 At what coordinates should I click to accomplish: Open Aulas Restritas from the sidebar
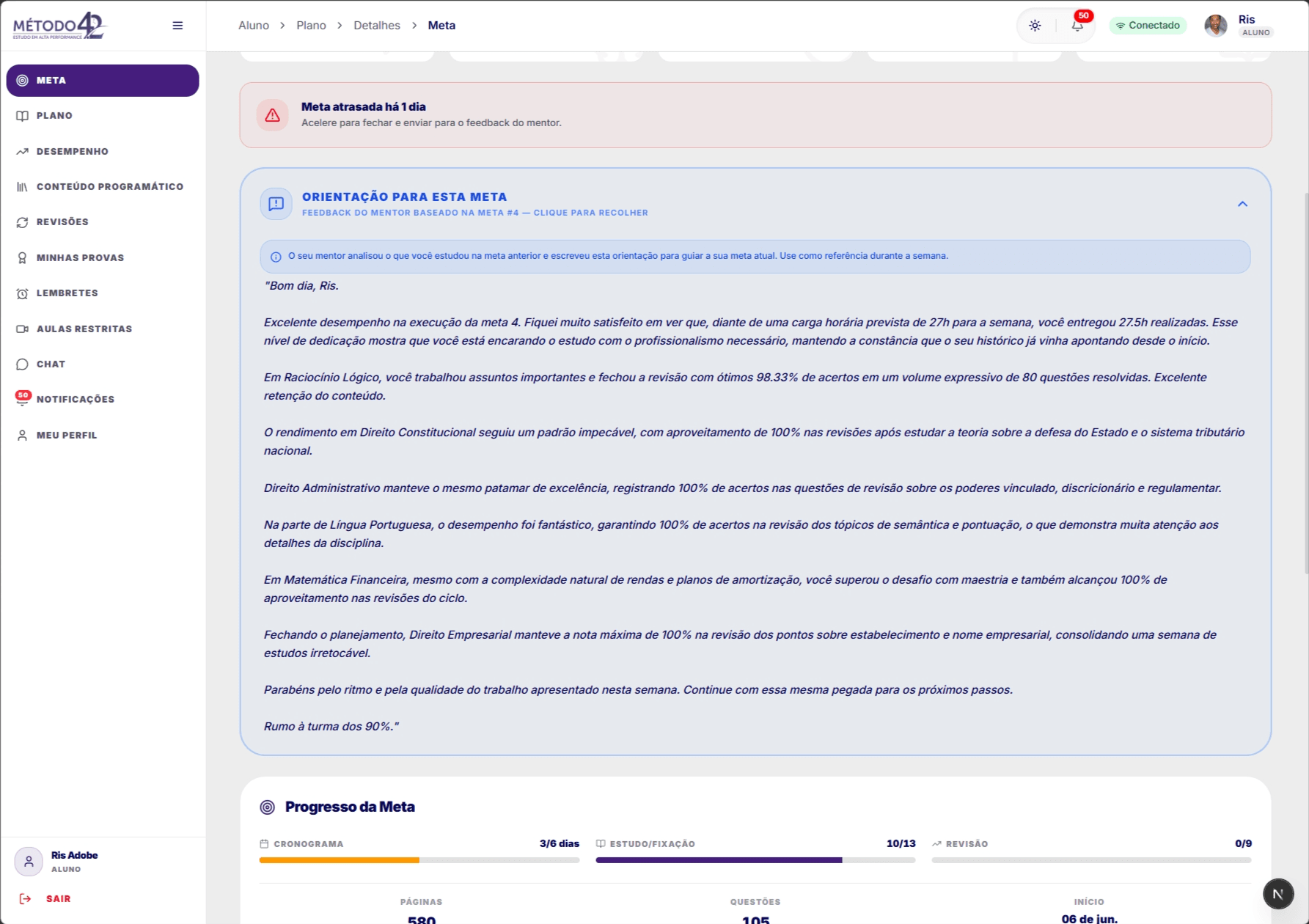click(x=103, y=329)
